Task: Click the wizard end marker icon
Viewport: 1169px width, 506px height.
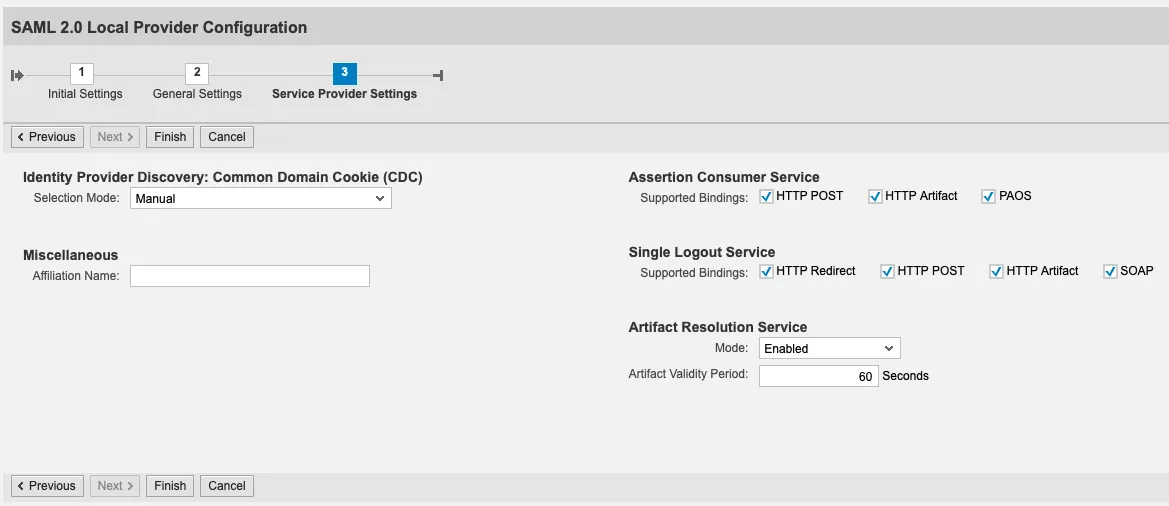Action: tap(438, 75)
